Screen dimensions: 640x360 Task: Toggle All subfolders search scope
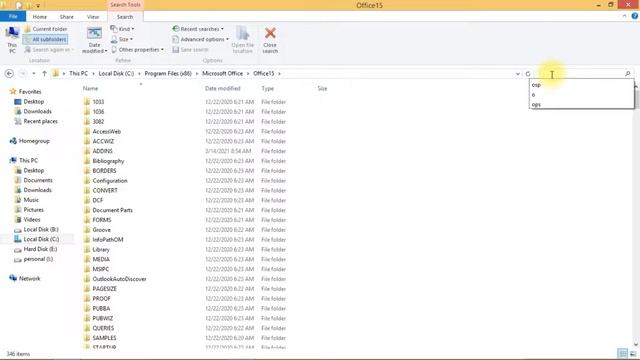(45, 39)
